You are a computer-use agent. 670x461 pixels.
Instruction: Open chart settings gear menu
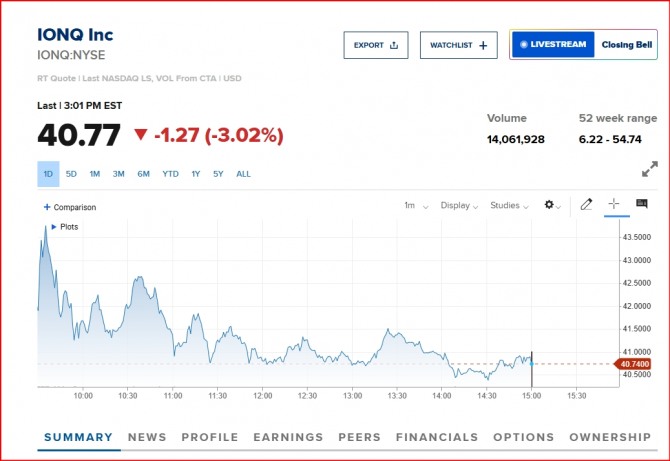tap(551, 205)
